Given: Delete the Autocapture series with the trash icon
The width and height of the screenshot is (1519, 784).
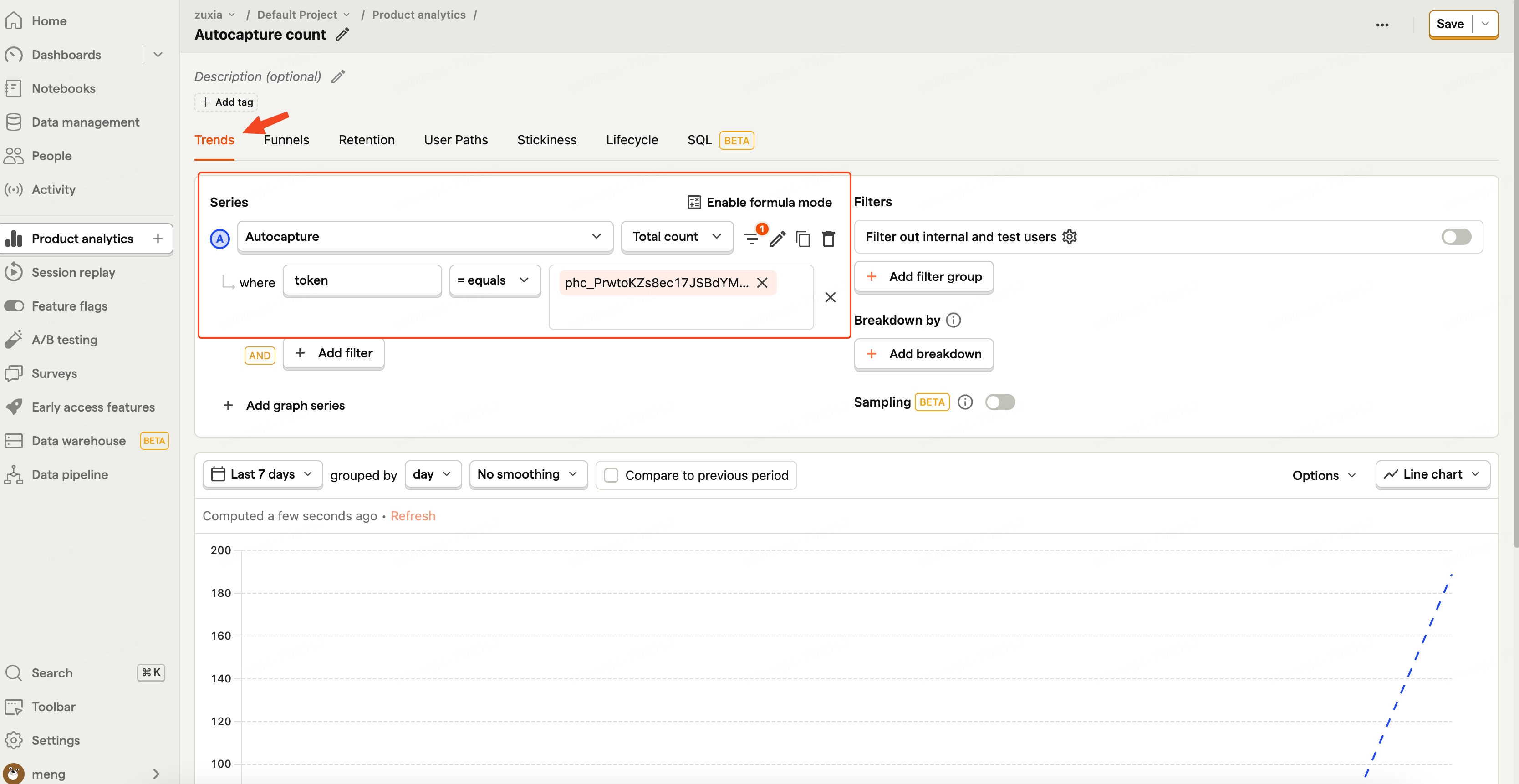Looking at the screenshot, I should [829, 238].
